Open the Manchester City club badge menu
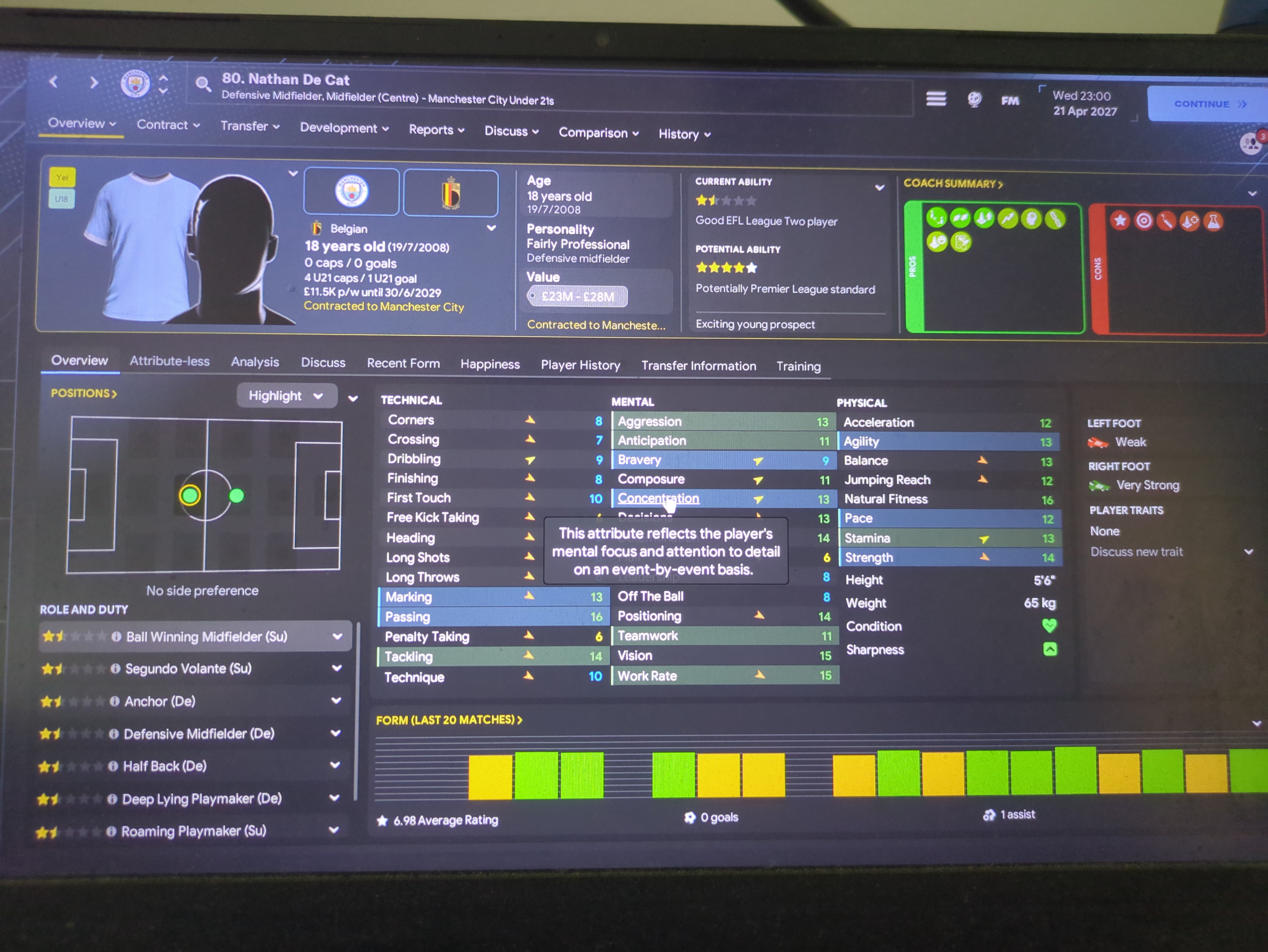Viewport: 1268px width, 952px height. 135,84
